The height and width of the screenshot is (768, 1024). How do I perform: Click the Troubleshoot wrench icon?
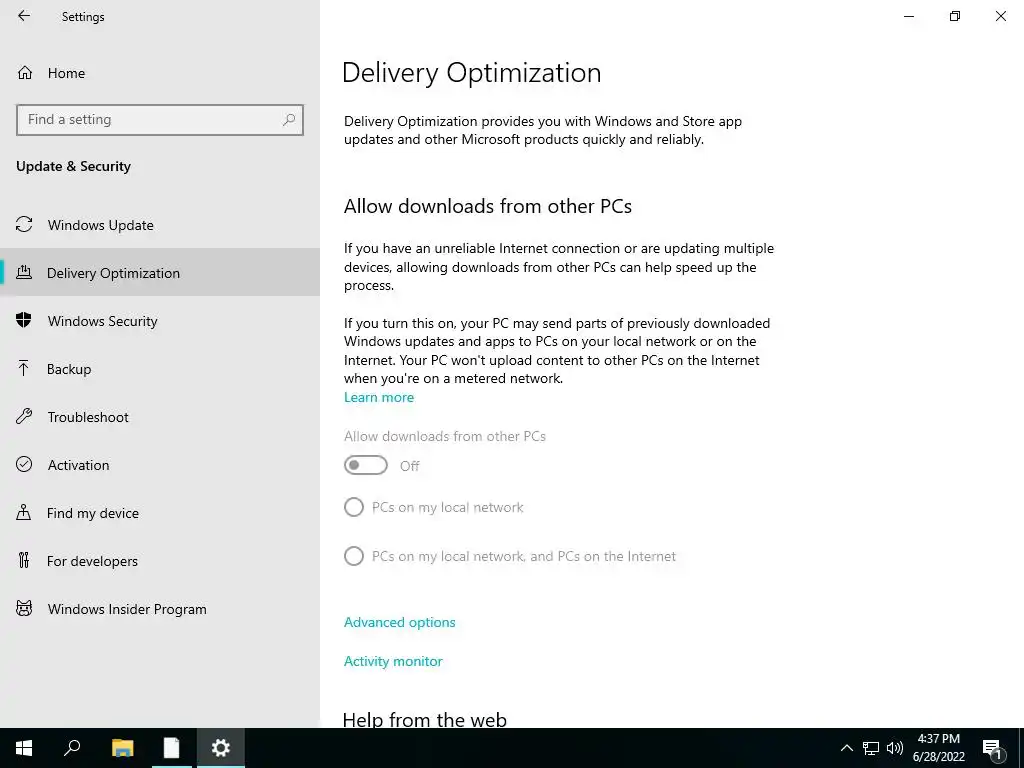pyautogui.click(x=24, y=417)
